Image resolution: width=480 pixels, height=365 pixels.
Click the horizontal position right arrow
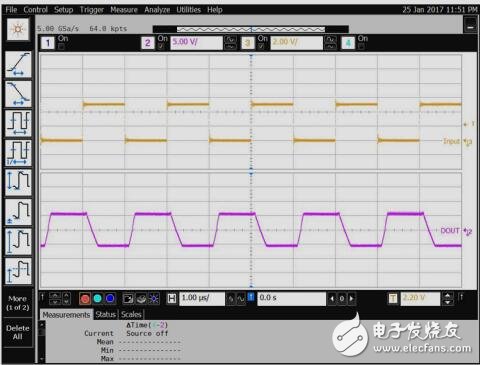352,299
